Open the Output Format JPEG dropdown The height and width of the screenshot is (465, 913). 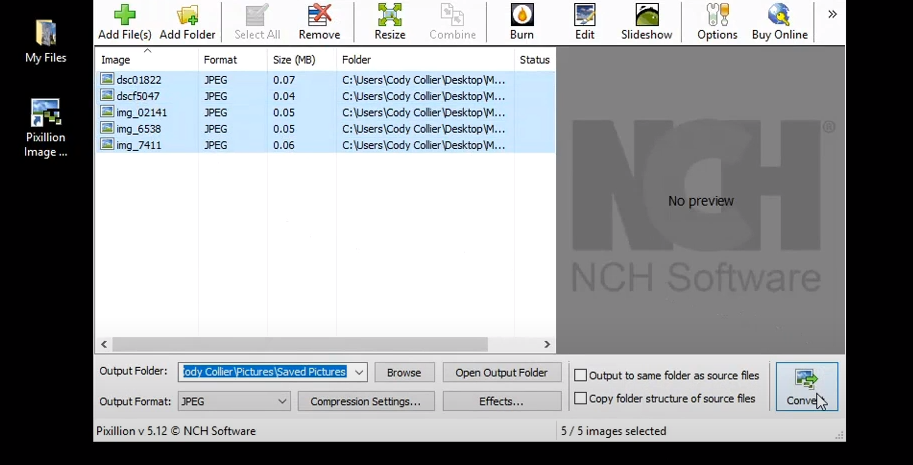234,401
